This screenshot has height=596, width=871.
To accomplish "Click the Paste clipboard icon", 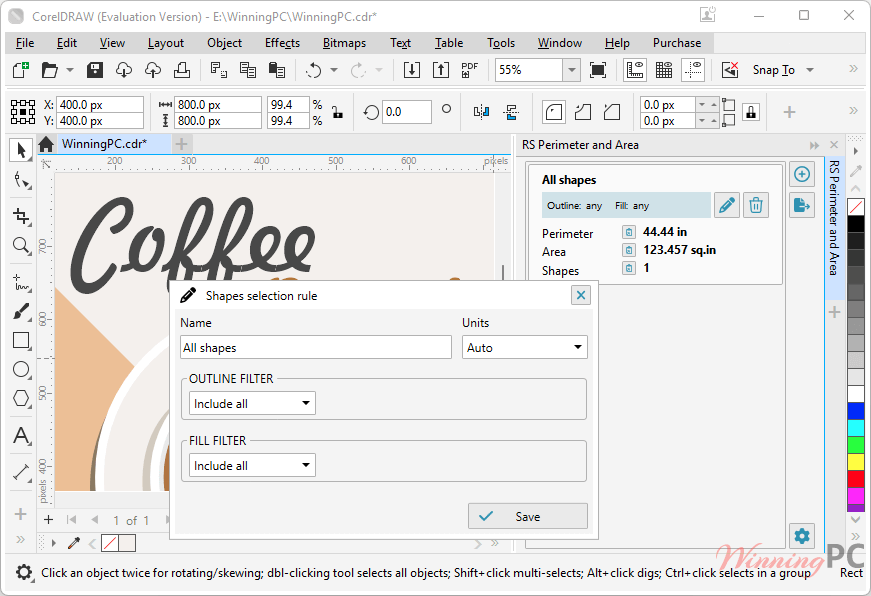I will (276, 70).
